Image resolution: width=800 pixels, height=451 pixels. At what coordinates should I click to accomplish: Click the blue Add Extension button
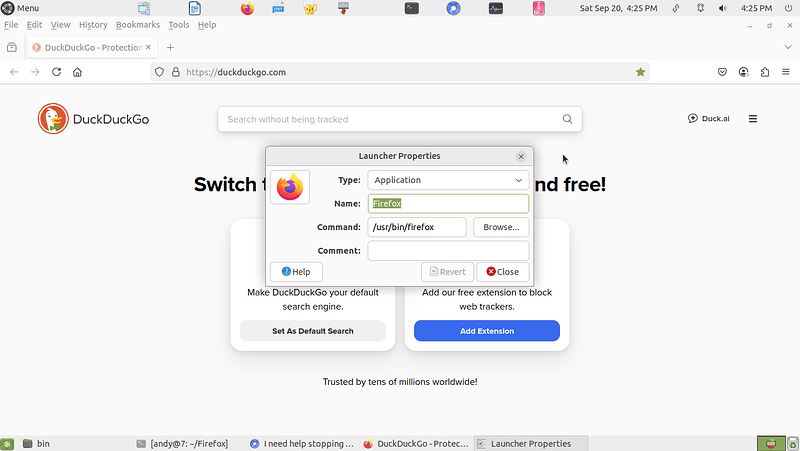pyautogui.click(x=487, y=331)
